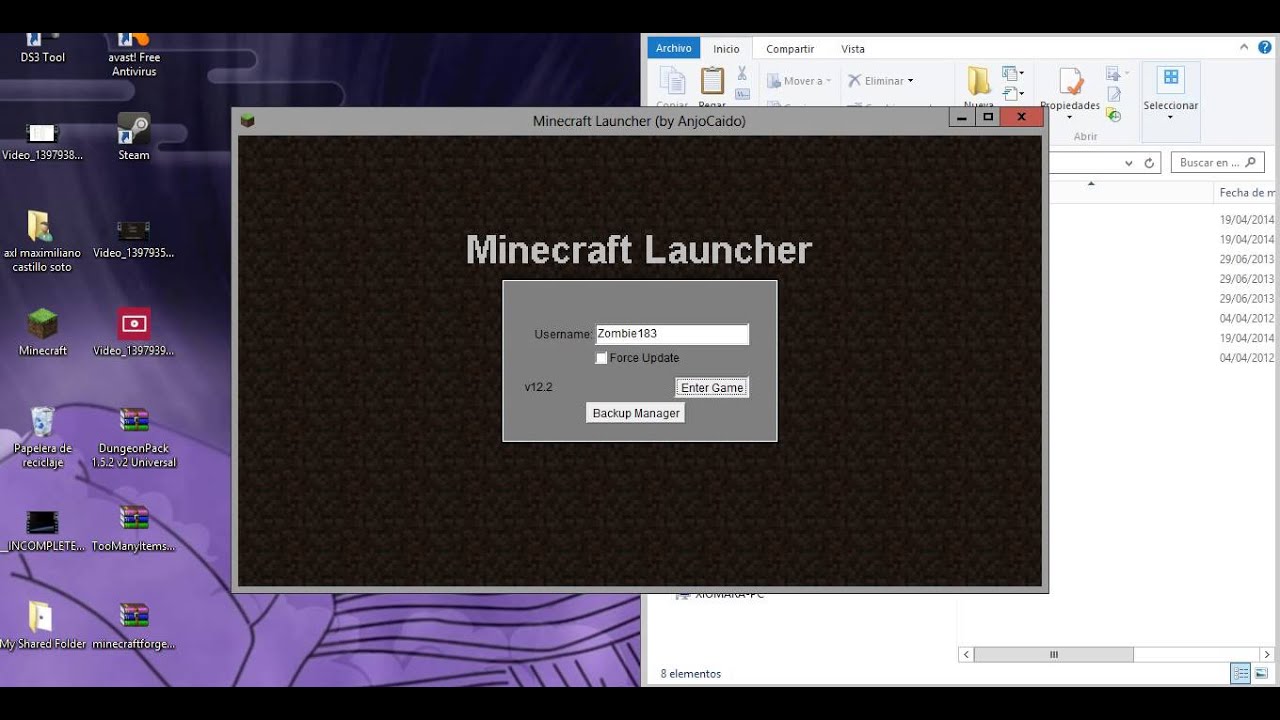
Task: Enable the Force Update checkbox
Action: tap(601, 358)
